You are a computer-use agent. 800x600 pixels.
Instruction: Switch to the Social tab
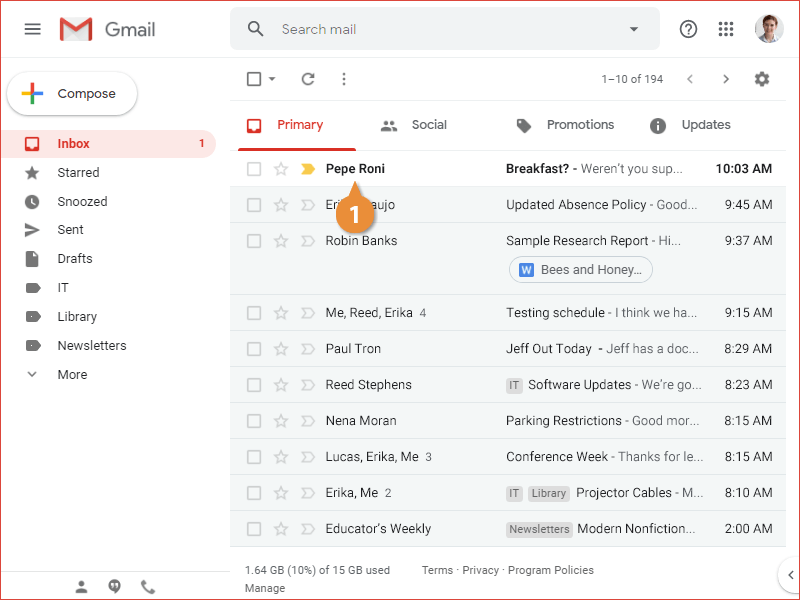tap(429, 125)
